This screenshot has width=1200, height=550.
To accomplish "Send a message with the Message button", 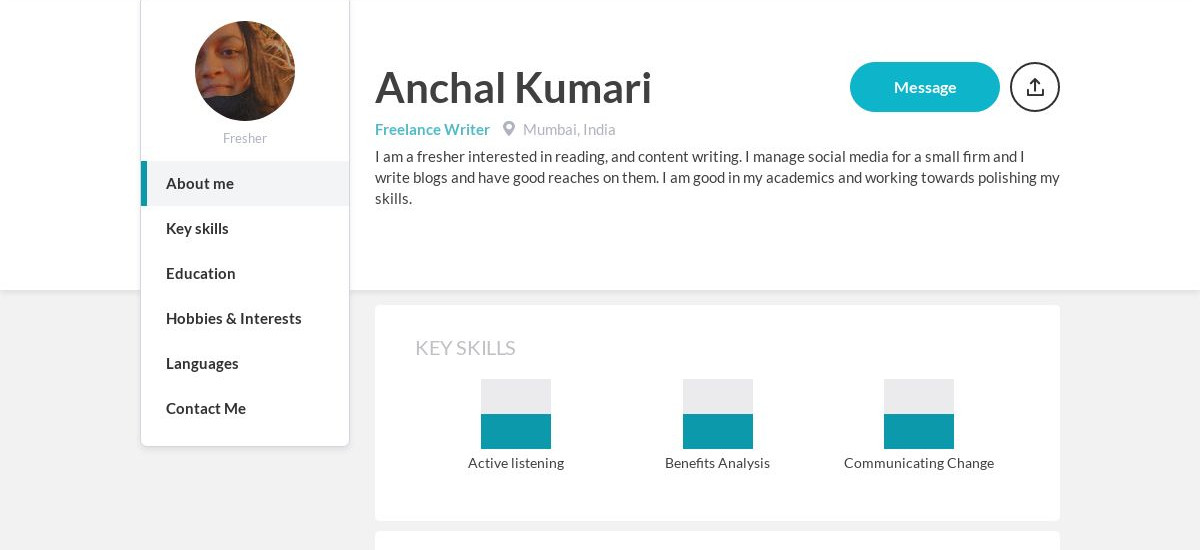I will [925, 87].
